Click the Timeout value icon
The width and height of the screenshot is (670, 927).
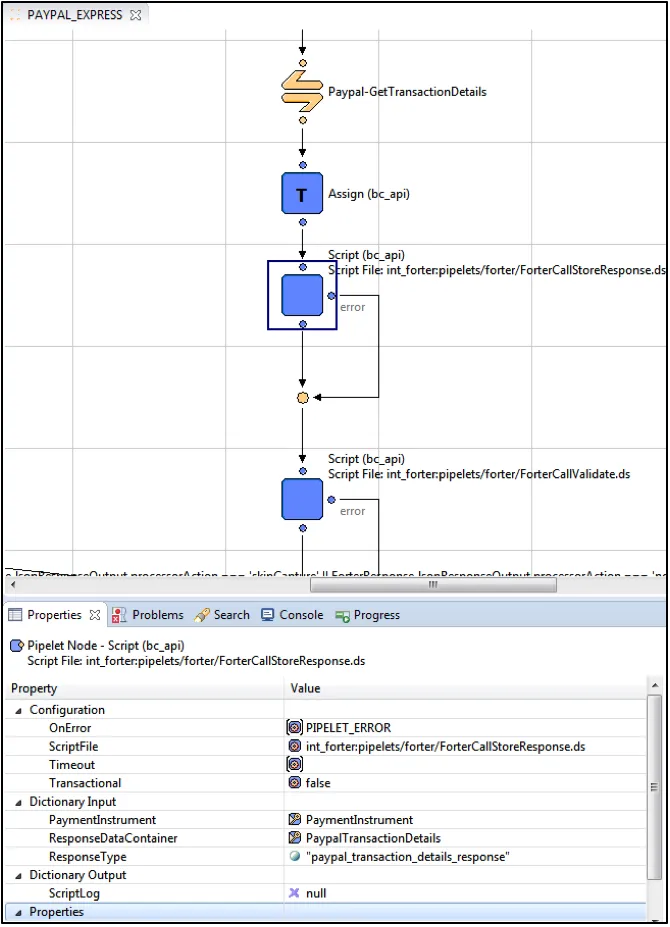[294, 764]
